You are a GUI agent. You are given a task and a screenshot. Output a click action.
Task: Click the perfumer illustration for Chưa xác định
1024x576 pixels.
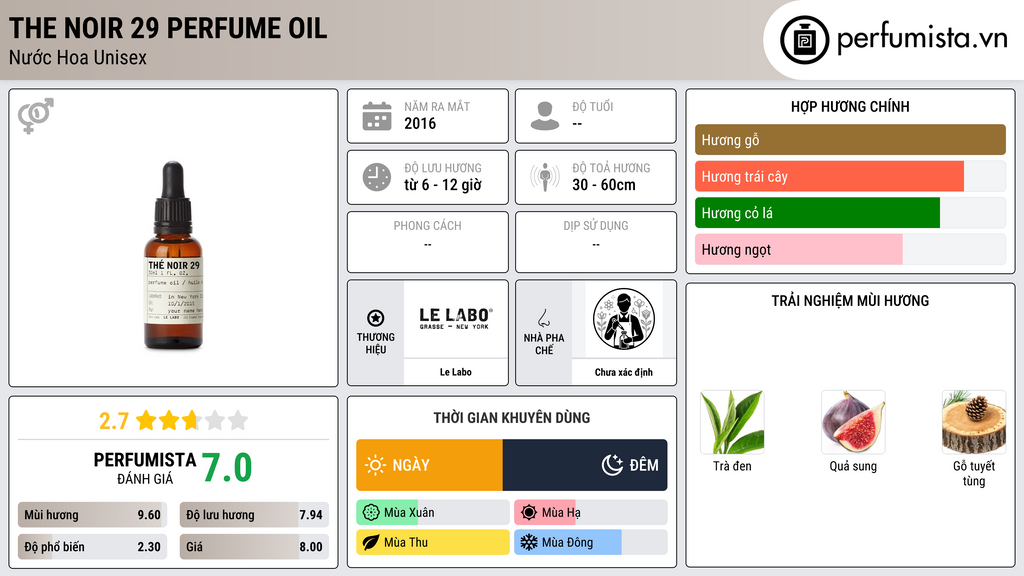[624, 319]
